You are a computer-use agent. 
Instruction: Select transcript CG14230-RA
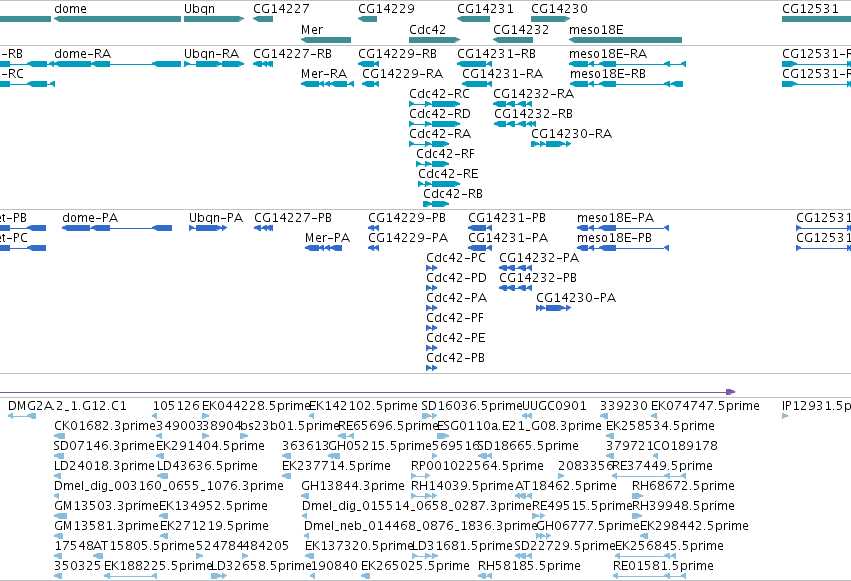[551, 144]
